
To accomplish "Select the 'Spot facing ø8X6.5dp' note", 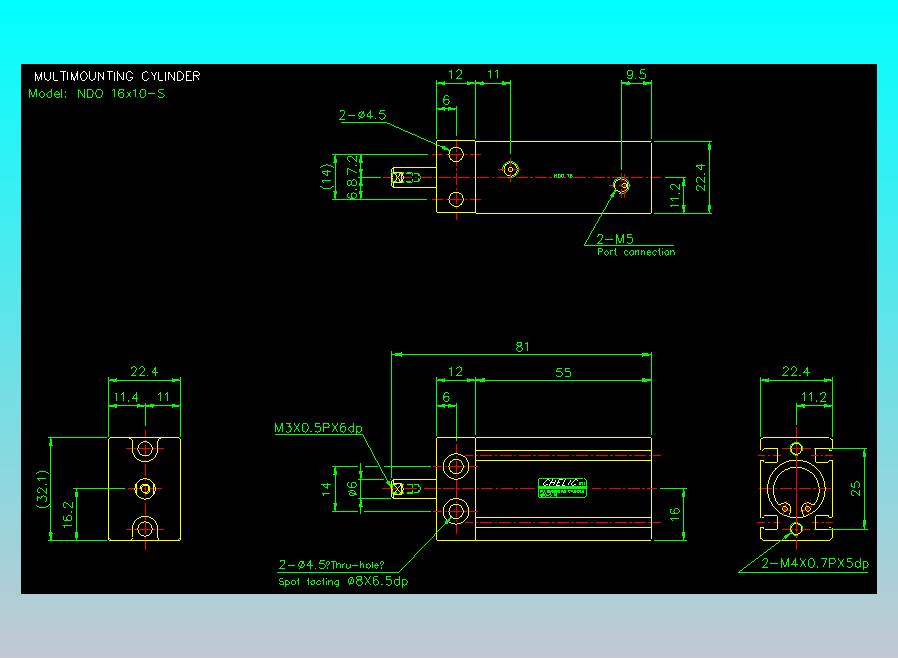I will 343,581.
